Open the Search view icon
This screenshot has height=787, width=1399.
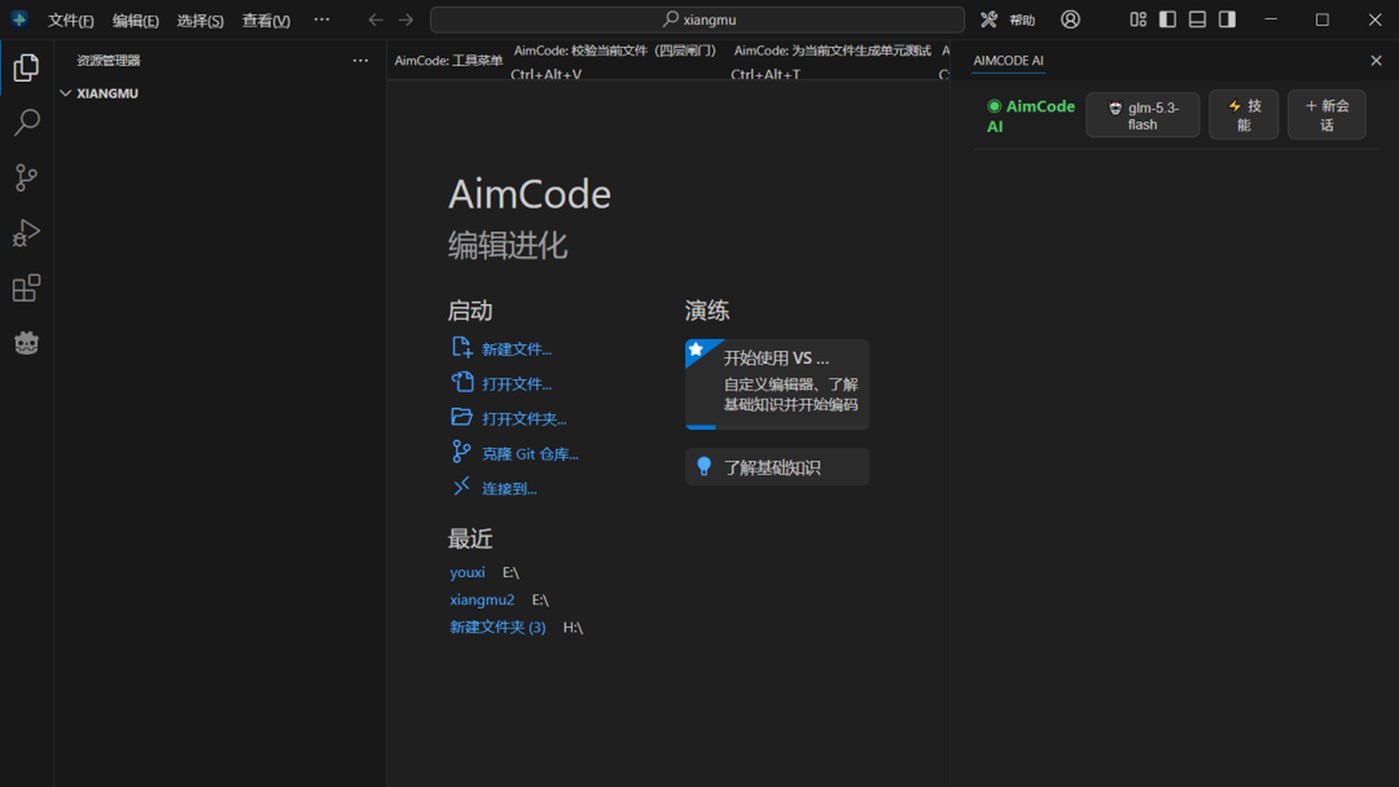coord(26,123)
